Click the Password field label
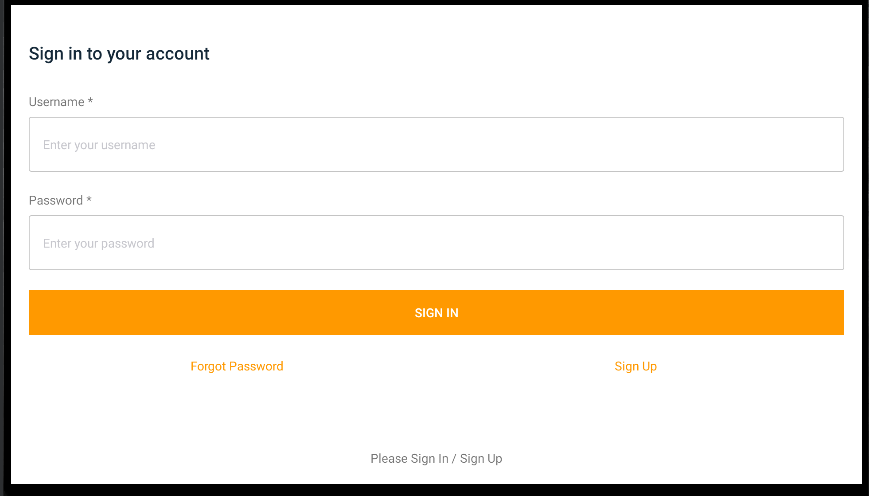The image size is (869, 496). pyautogui.click(x=56, y=200)
